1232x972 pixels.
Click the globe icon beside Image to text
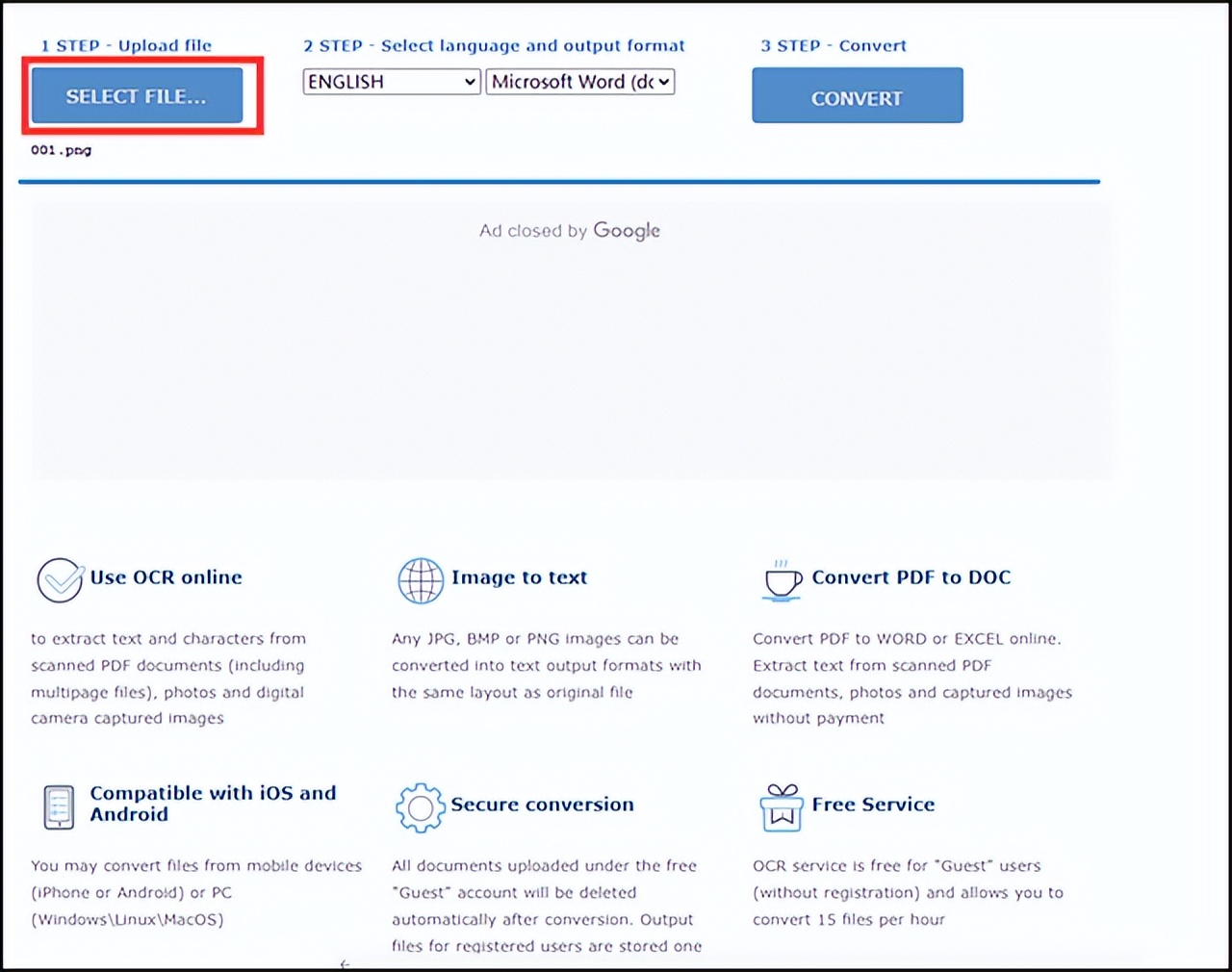coord(421,580)
